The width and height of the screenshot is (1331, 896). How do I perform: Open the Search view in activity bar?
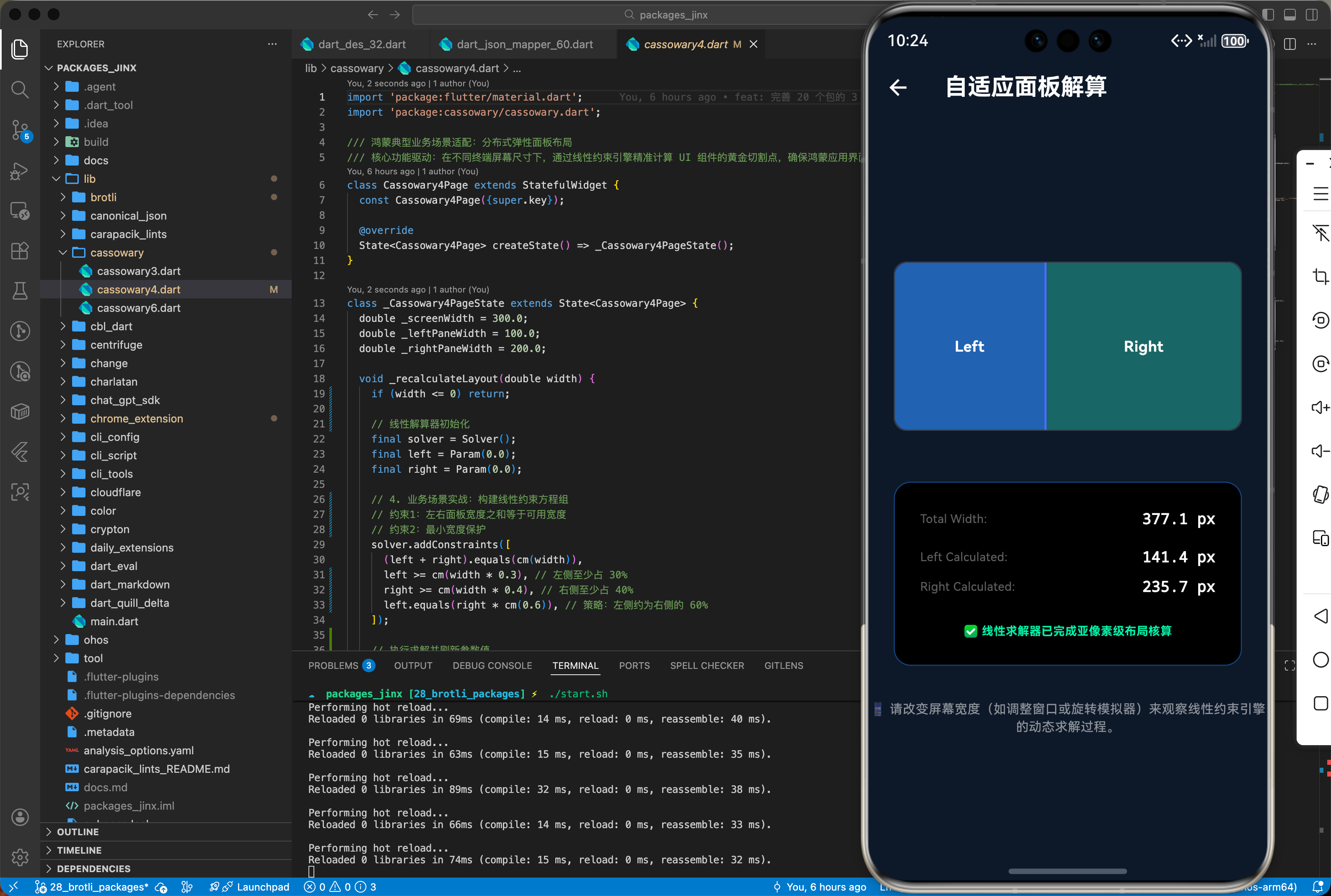coord(20,89)
